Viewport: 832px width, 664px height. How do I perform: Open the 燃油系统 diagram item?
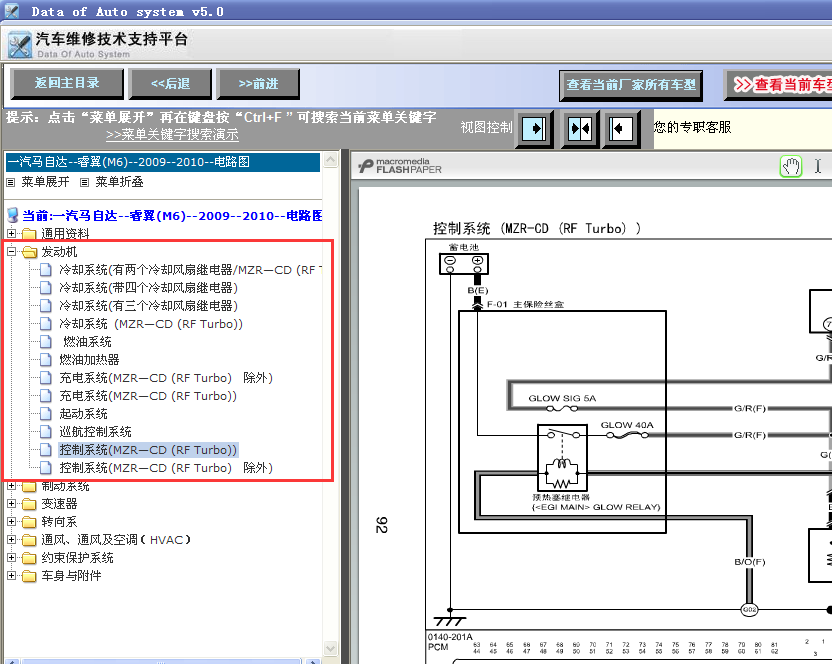coord(87,342)
